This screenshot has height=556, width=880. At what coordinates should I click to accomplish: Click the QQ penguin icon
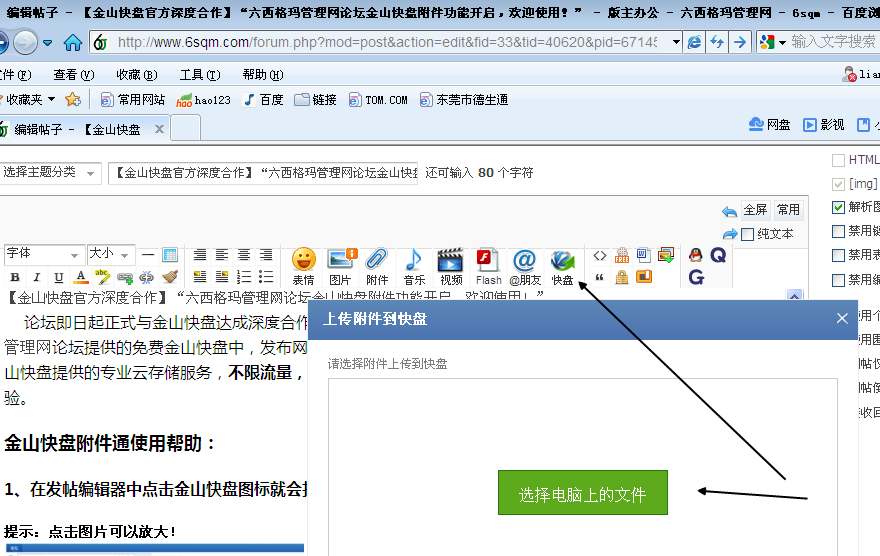pyautogui.click(x=695, y=255)
